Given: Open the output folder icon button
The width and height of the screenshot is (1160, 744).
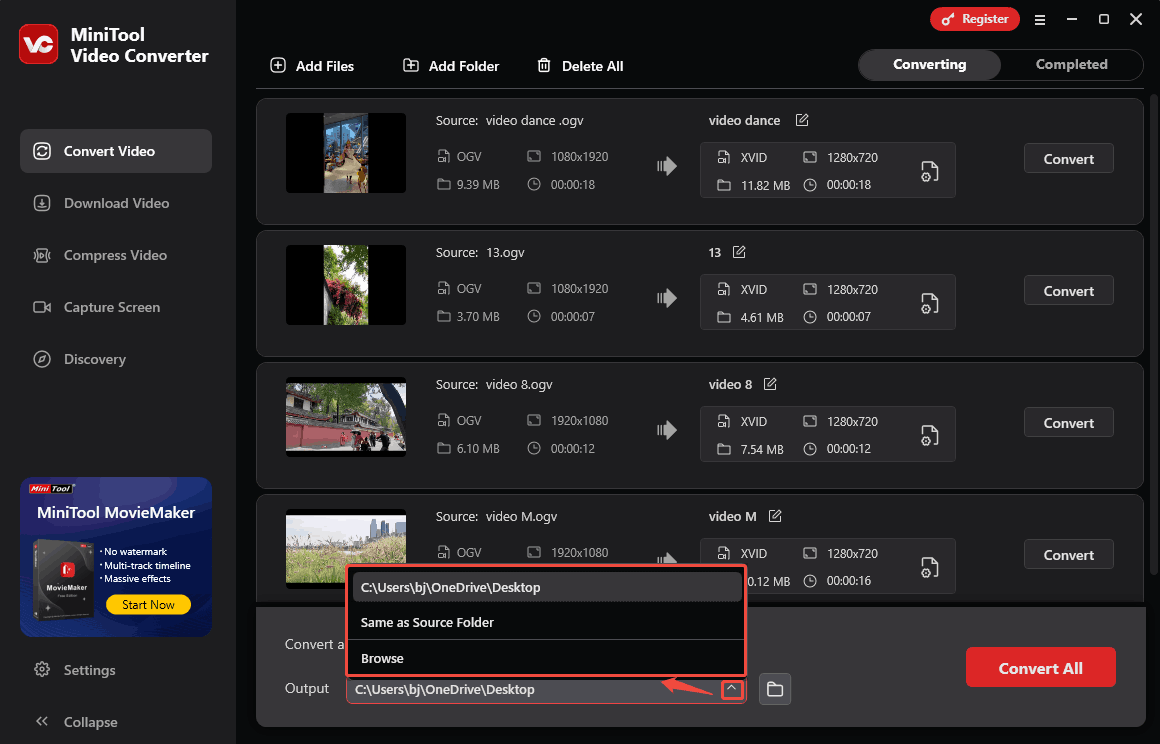Looking at the screenshot, I should click(x=775, y=689).
